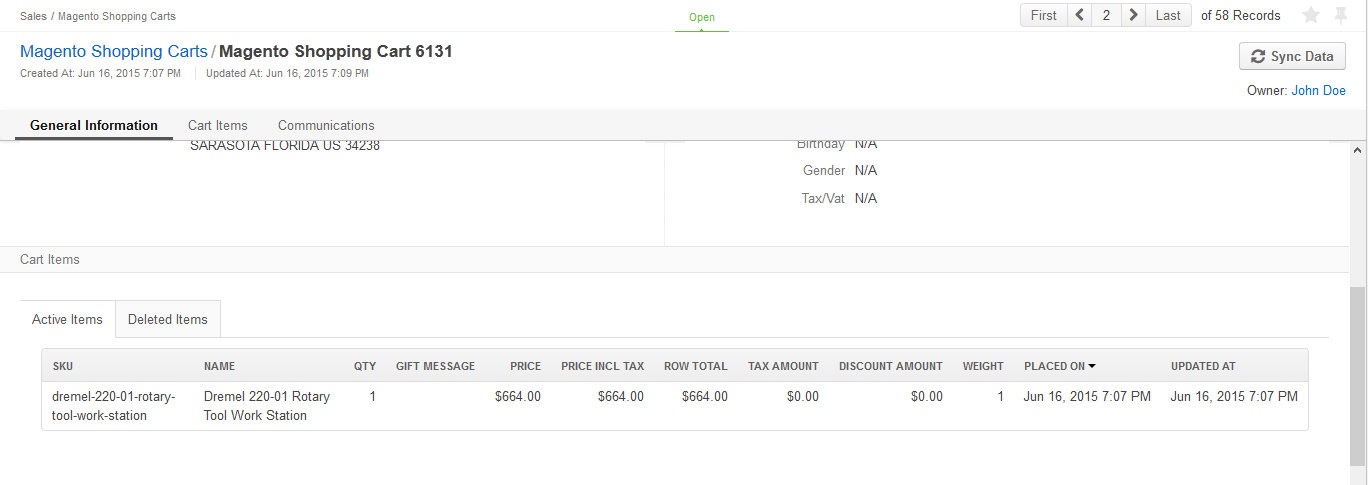Switch to the Cart Items tab
The height and width of the screenshot is (485, 1368).
[x=218, y=125]
